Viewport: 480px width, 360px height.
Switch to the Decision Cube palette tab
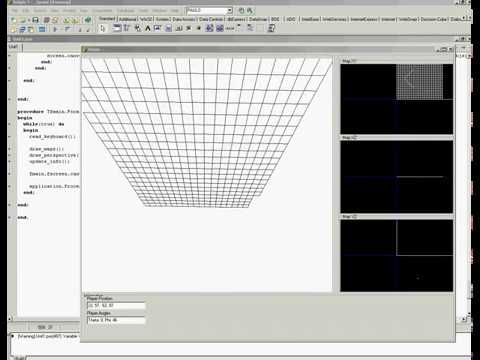(x=433, y=19)
